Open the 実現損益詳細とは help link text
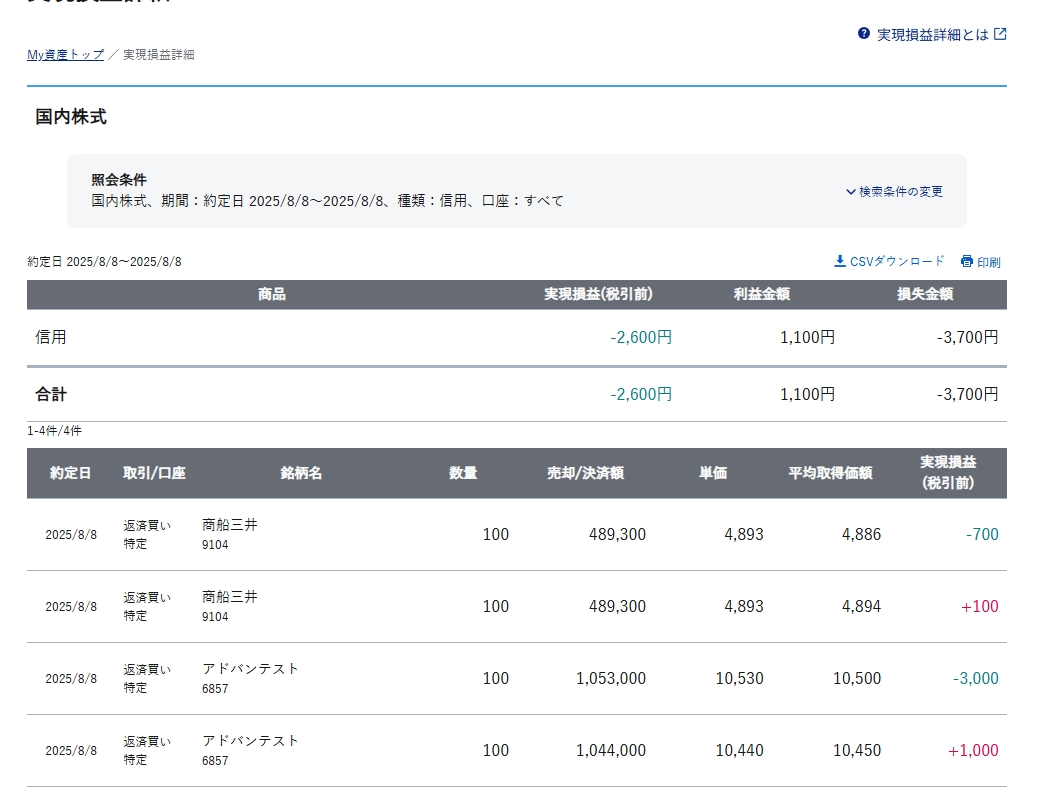This screenshot has width=1056, height=807. click(932, 35)
